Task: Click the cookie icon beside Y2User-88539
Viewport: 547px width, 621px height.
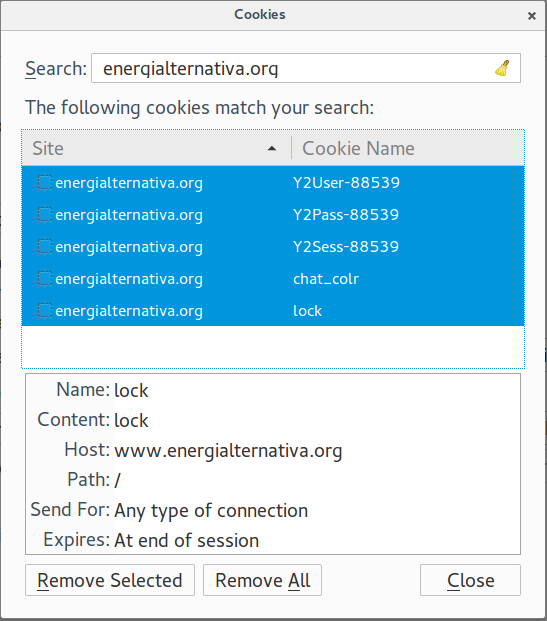Action: tap(45, 183)
